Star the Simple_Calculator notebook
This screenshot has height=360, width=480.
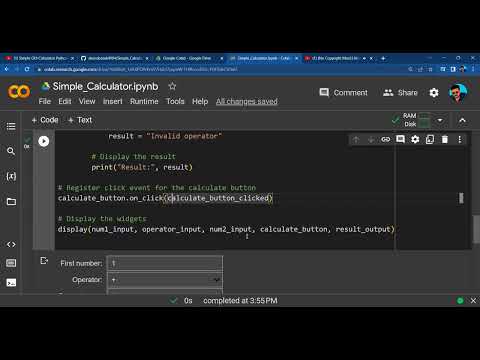click(x=172, y=86)
